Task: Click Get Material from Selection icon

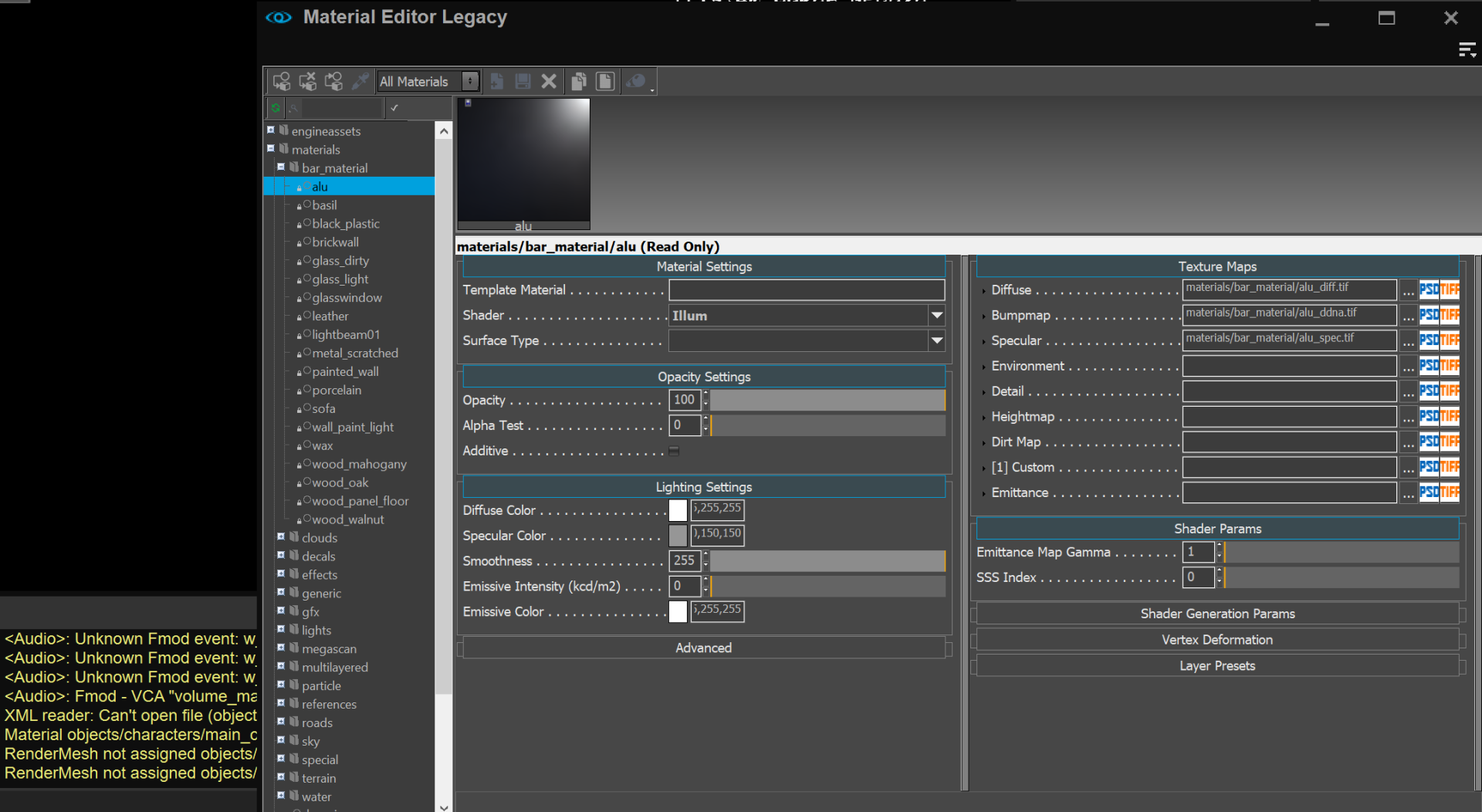Action: click(x=333, y=81)
